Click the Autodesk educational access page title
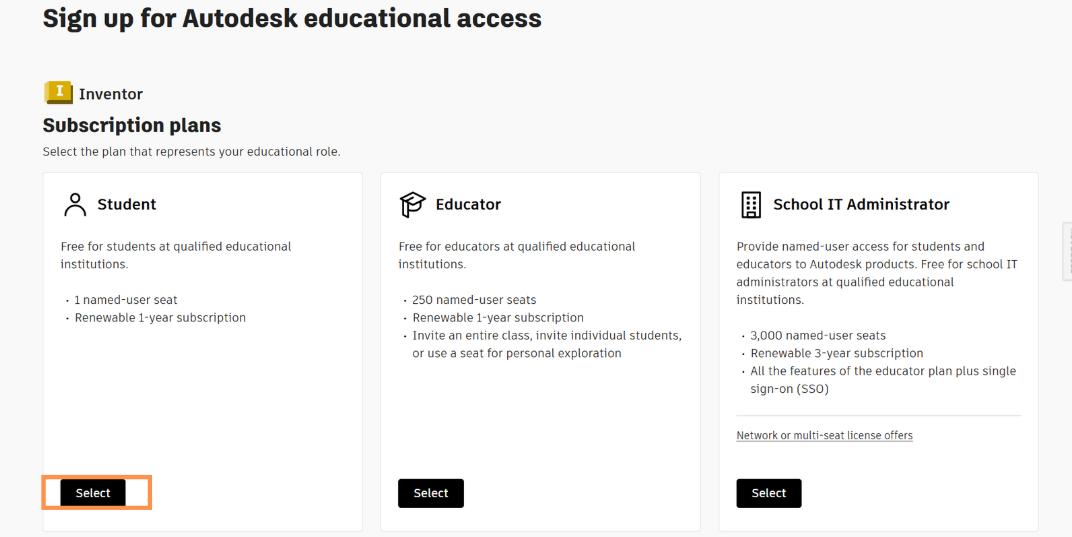 pos(292,18)
